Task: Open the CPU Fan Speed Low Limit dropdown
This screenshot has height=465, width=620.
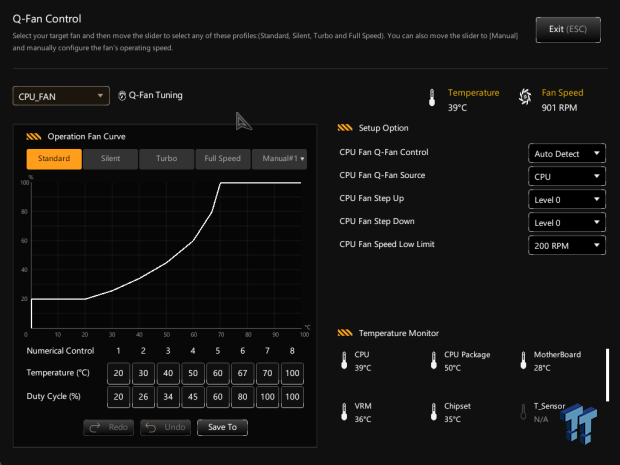Action: pyautogui.click(x=567, y=245)
